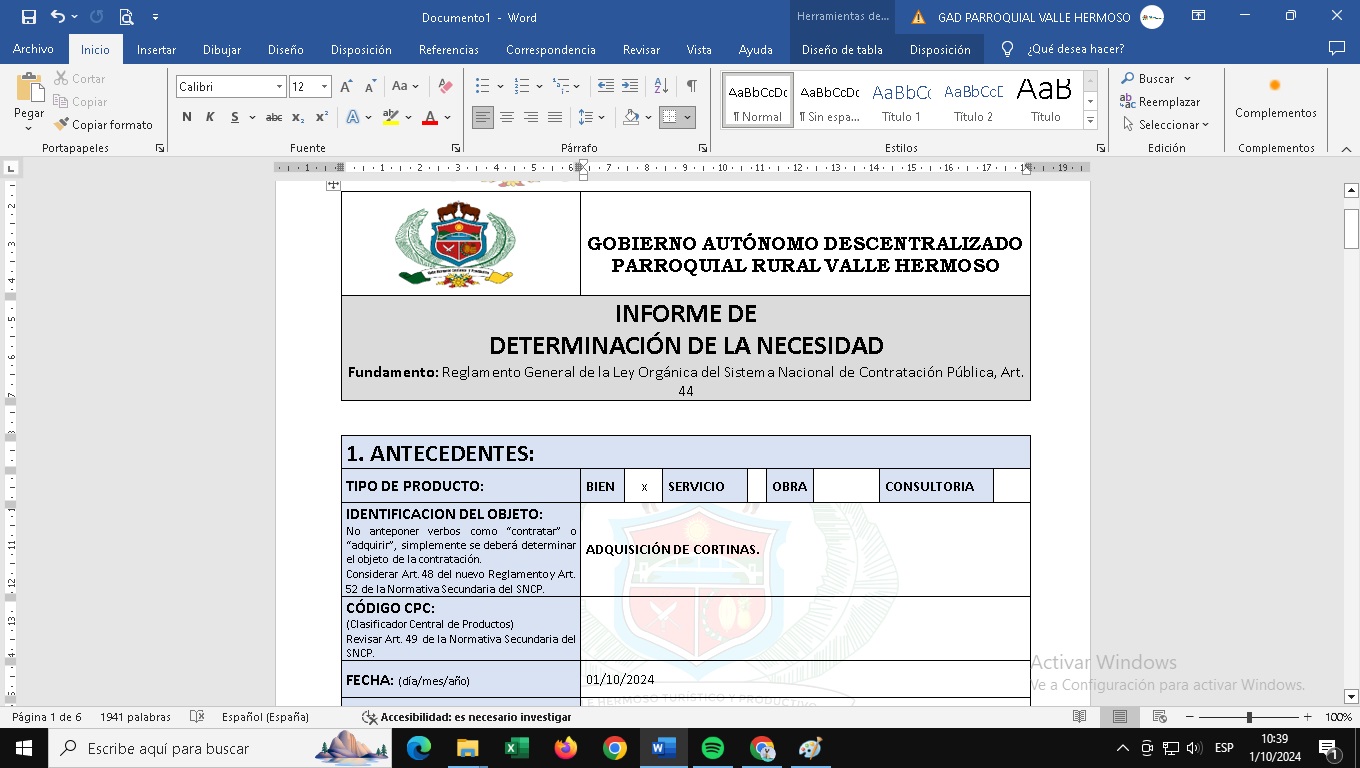The width and height of the screenshot is (1360, 768).
Task: Click the Reemplazar button
Action: click(x=1160, y=102)
